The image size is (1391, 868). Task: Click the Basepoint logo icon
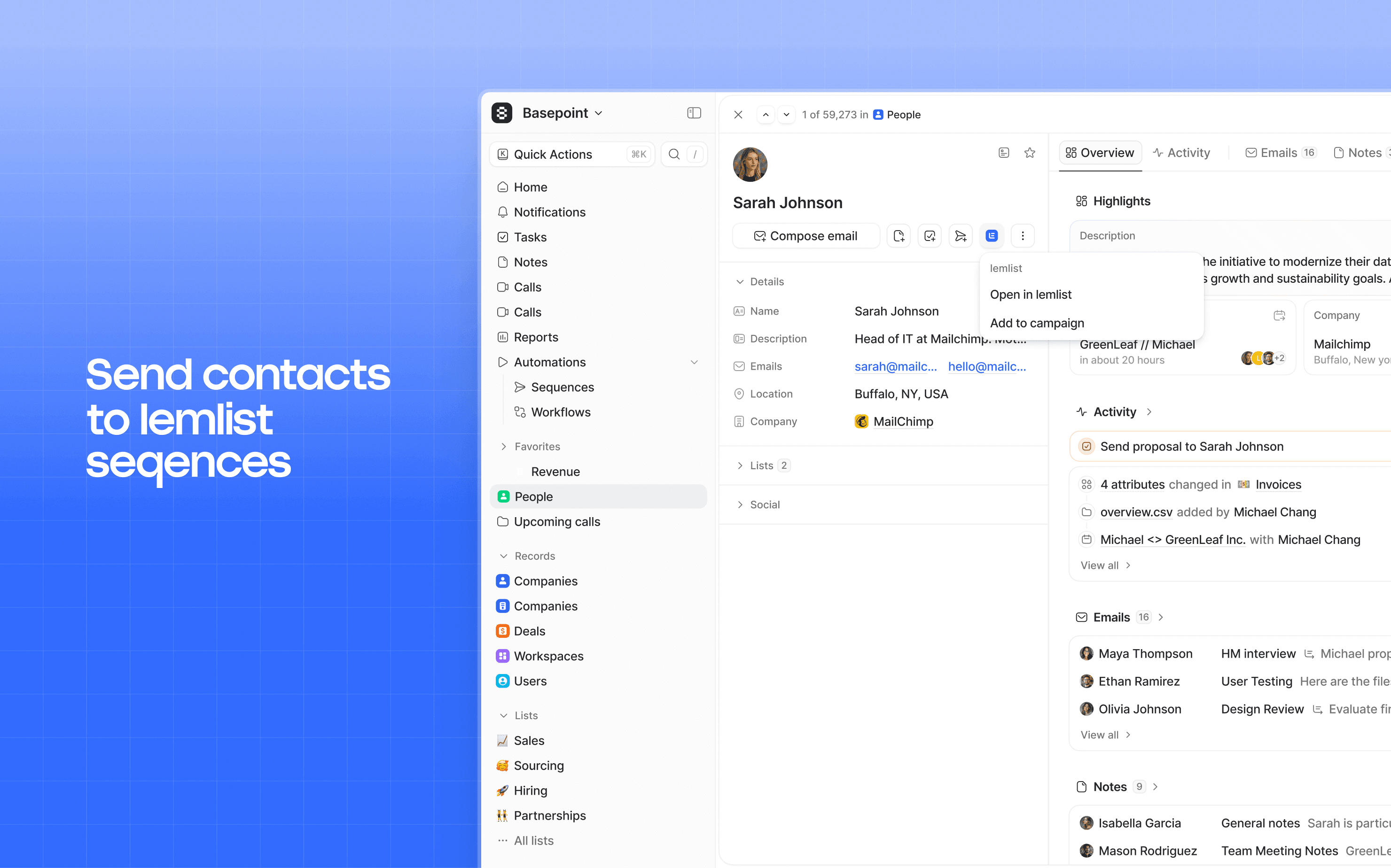click(x=501, y=113)
